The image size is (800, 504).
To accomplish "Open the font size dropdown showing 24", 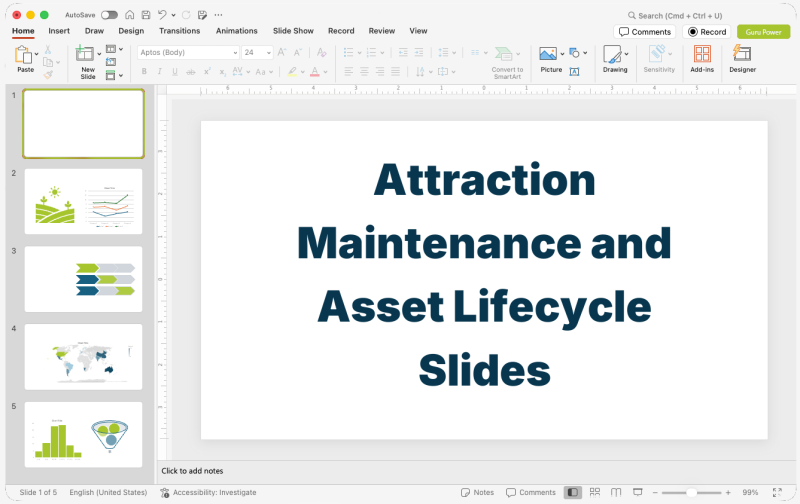I will point(257,52).
